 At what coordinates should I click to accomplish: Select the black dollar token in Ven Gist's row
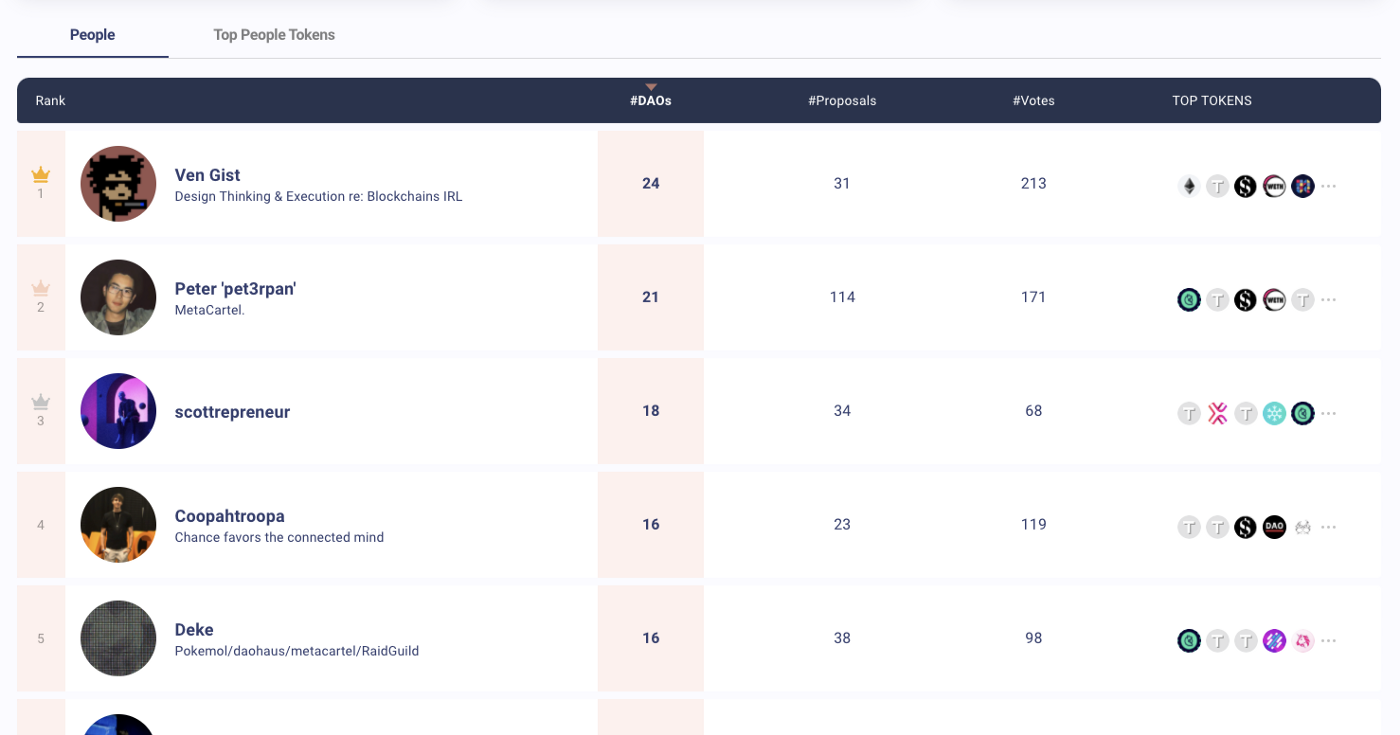pyautogui.click(x=1245, y=186)
